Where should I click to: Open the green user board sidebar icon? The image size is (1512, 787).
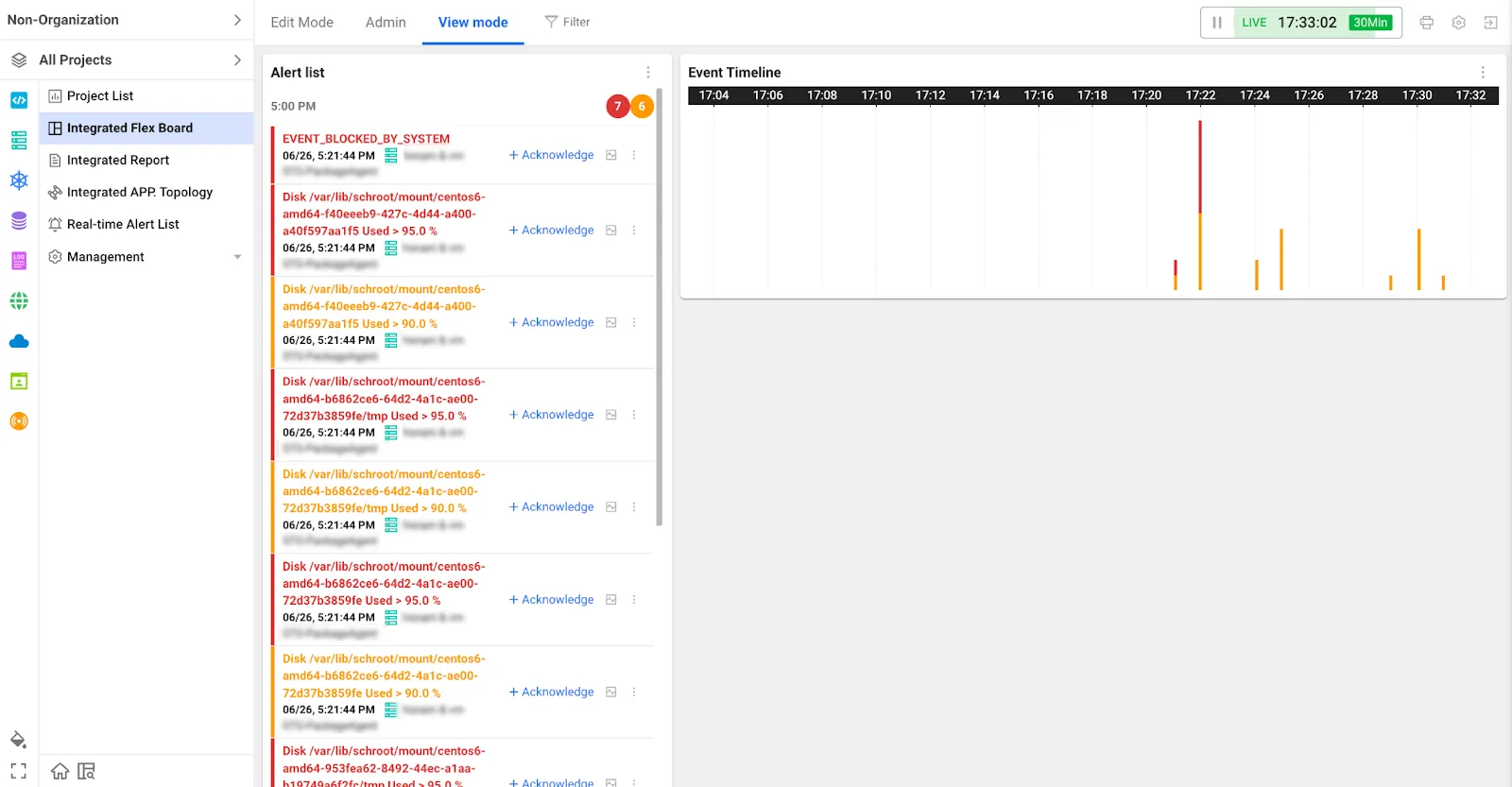point(19,382)
